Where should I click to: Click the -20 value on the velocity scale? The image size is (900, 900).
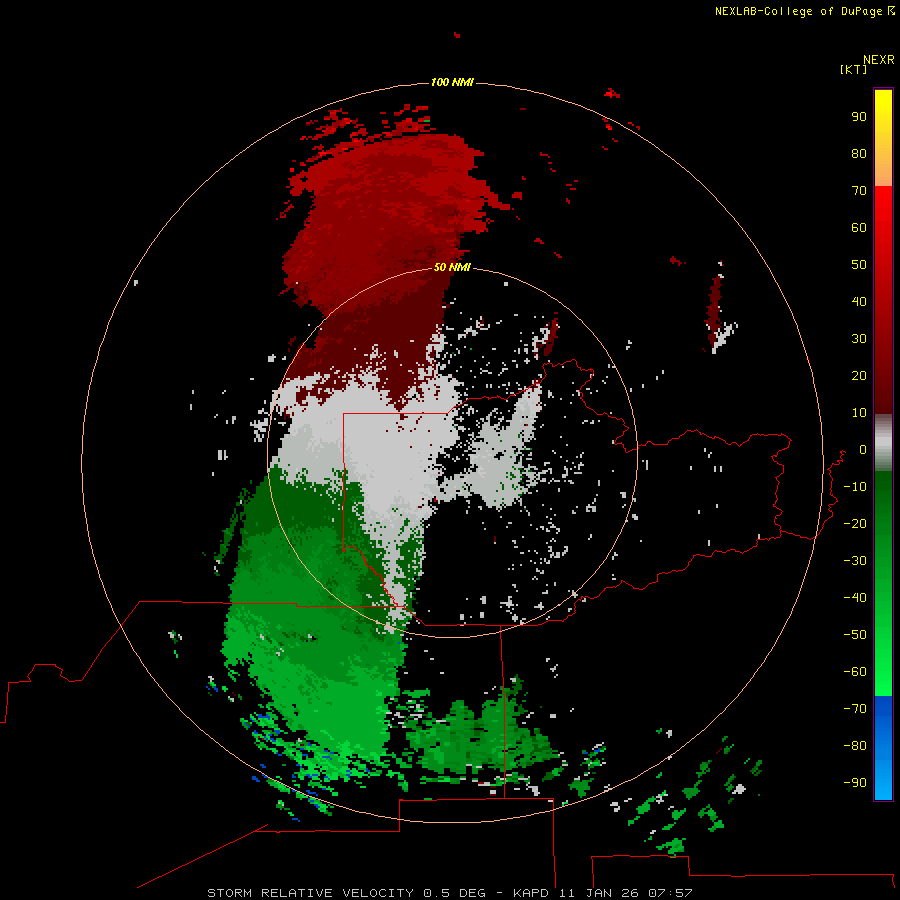click(855, 524)
